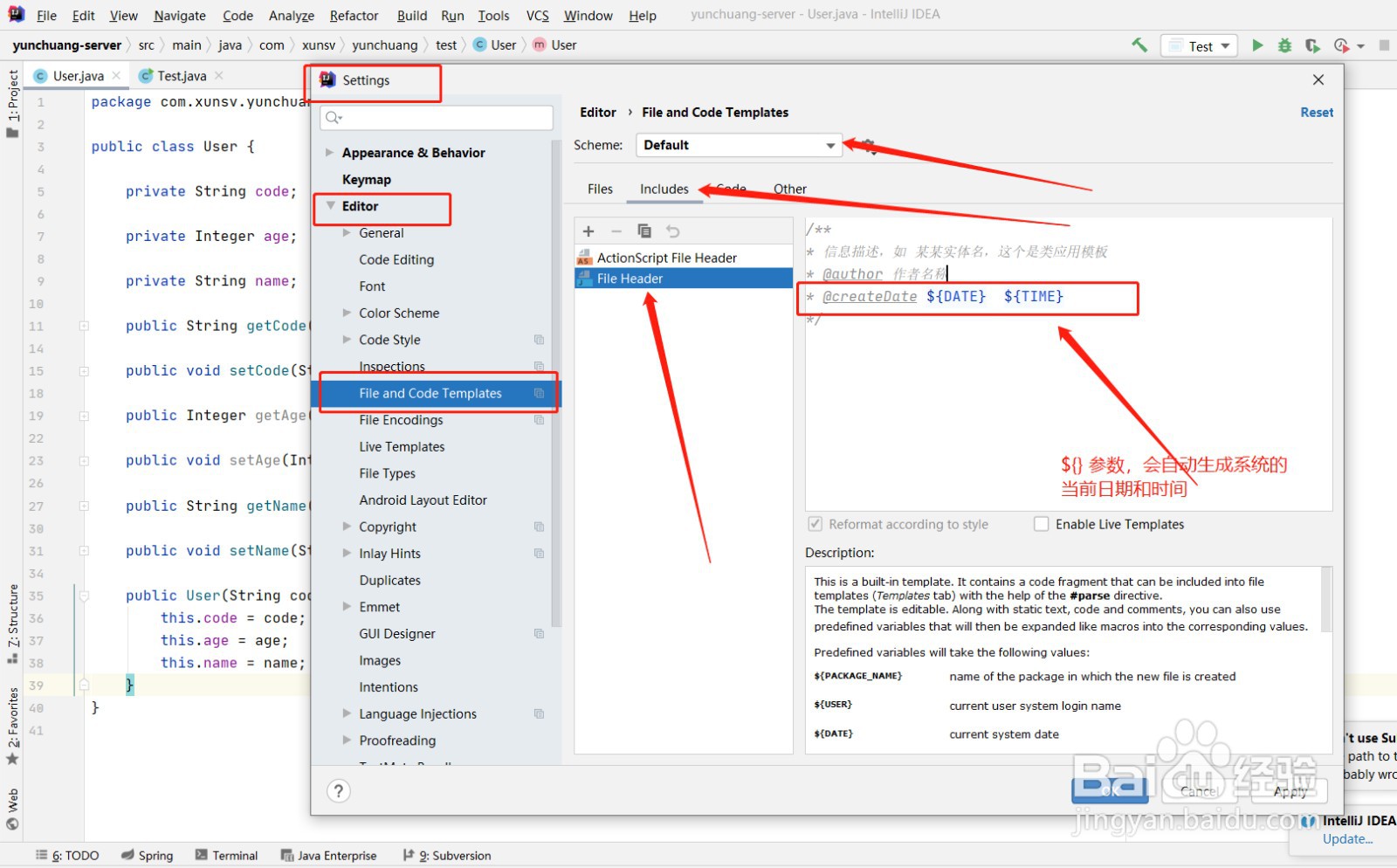Select the Code Editing settings item
This screenshot has height=868, width=1397.
396,259
